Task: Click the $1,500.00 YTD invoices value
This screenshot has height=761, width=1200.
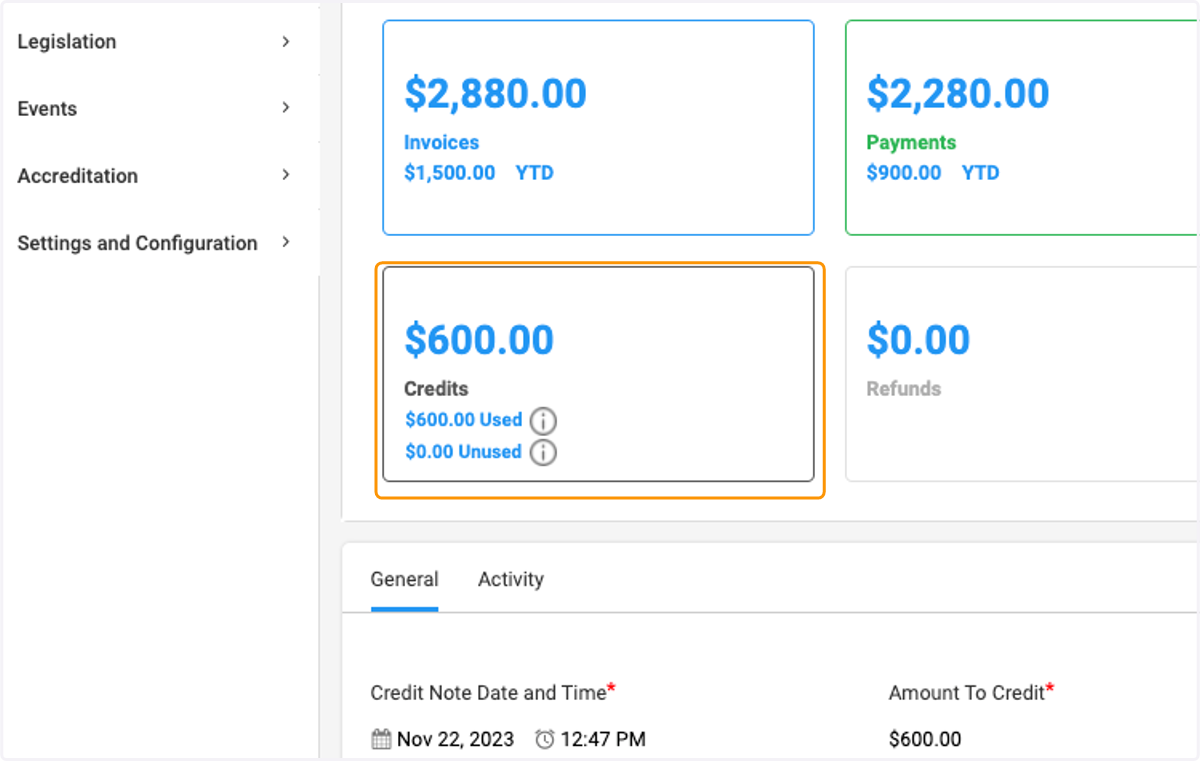Action: 479,173
